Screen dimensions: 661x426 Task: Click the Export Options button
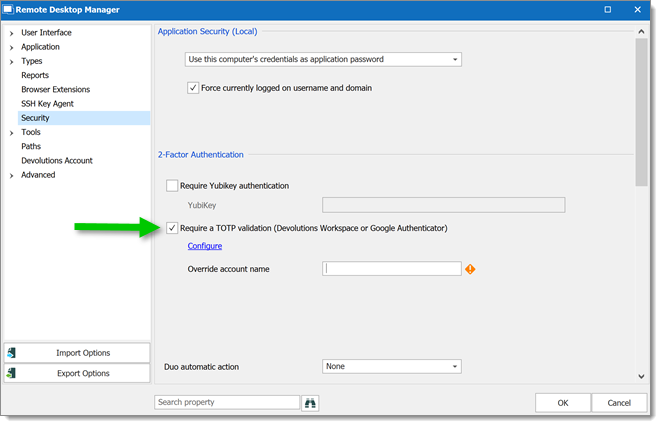pyautogui.click(x=77, y=373)
